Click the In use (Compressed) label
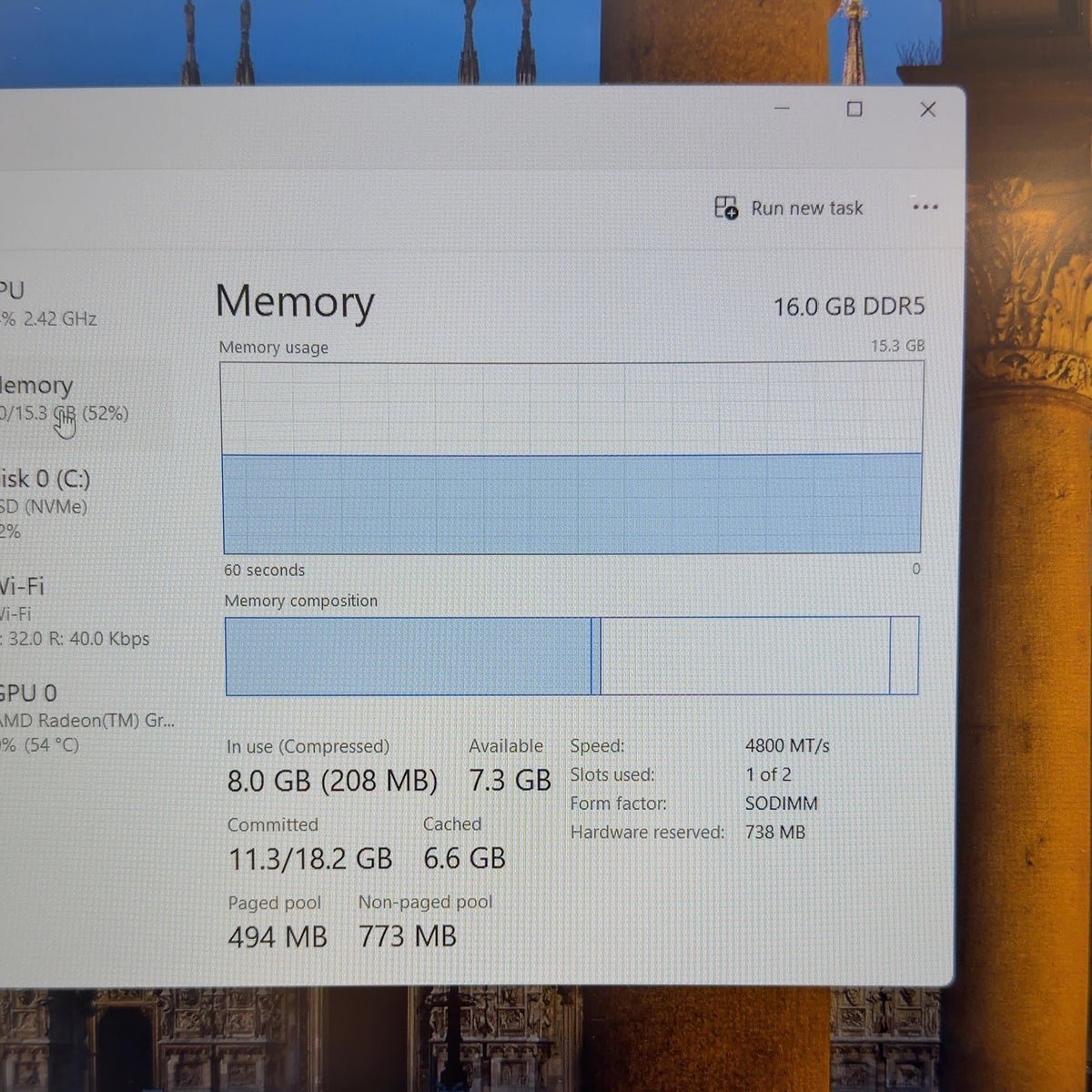Image resolution: width=1092 pixels, height=1092 pixels. [308, 746]
